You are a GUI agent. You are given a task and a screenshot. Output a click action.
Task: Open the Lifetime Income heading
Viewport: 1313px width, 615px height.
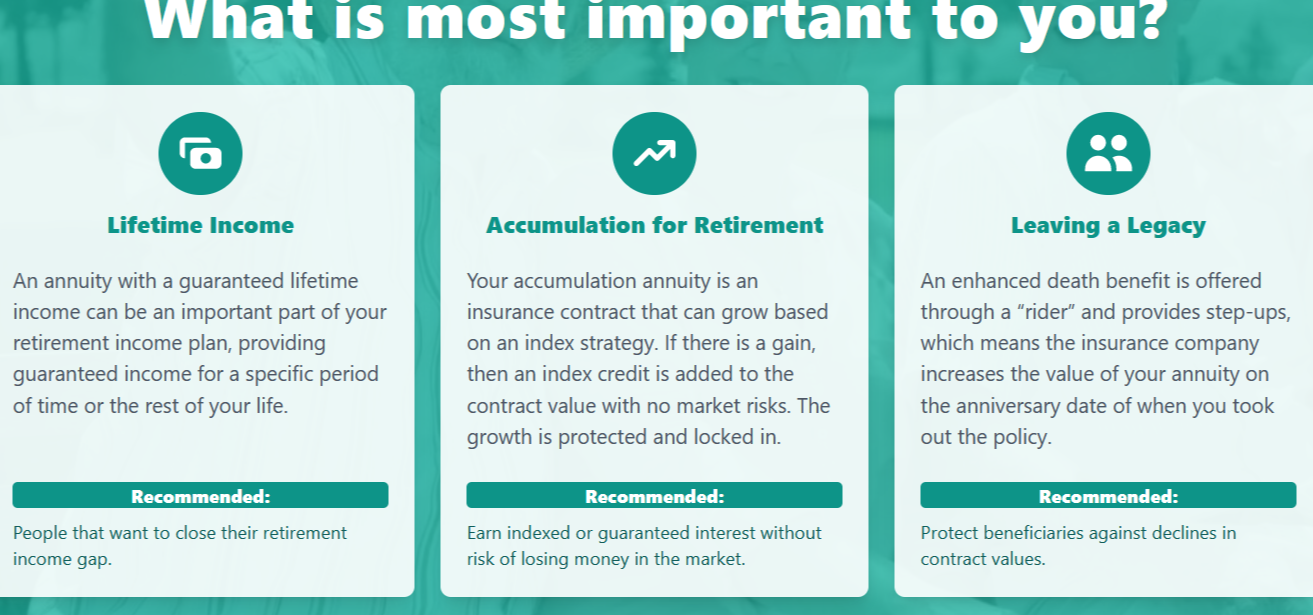200,225
